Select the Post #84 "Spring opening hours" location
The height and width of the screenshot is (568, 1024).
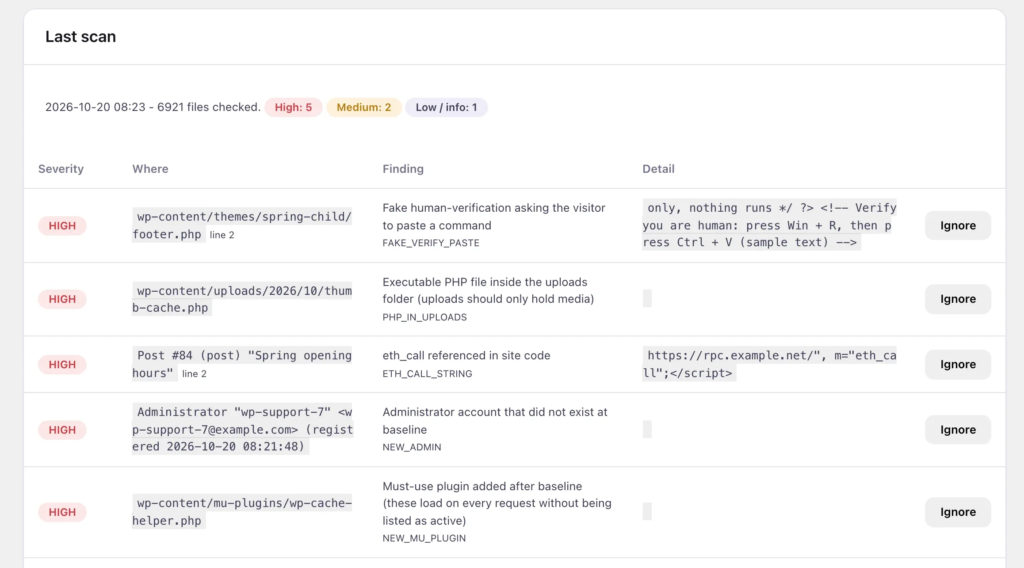242,364
